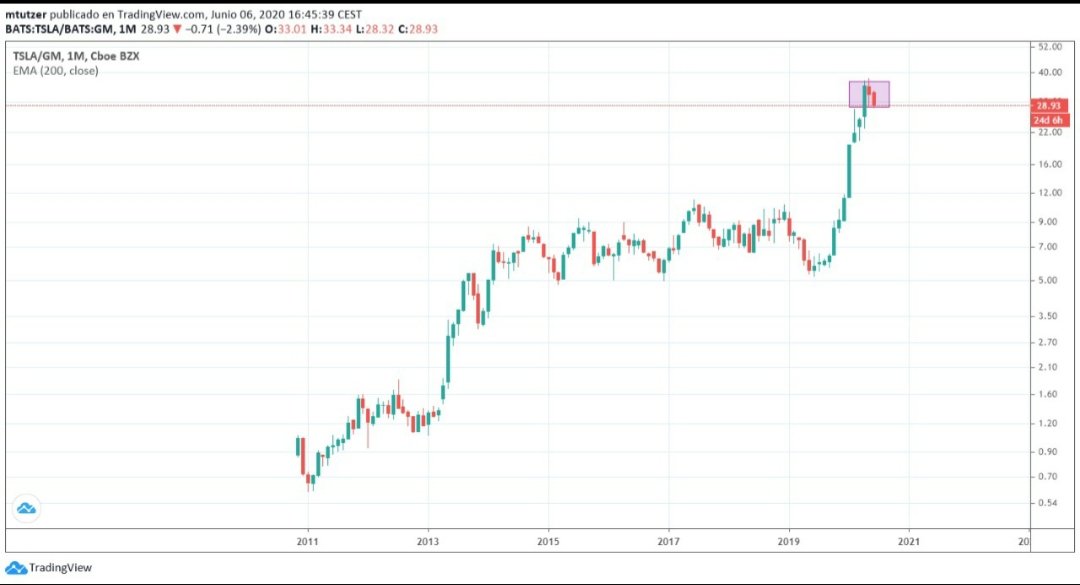Screen dimensions: 1080x585
Task: Click the 1.60 price scale label
Action: click(x=1048, y=395)
